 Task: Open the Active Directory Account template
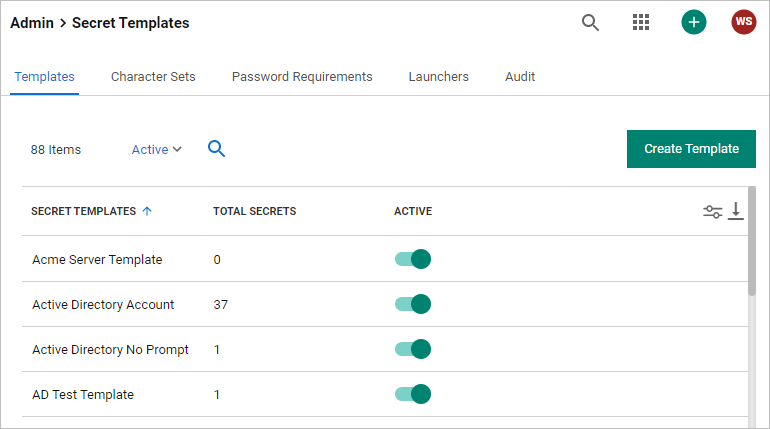pos(103,304)
